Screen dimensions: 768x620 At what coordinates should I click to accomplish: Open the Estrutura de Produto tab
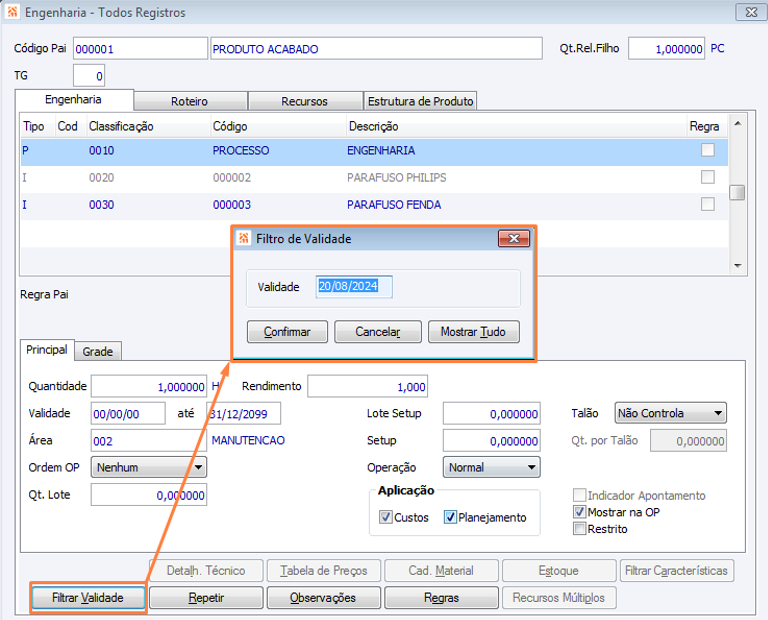coord(420,101)
